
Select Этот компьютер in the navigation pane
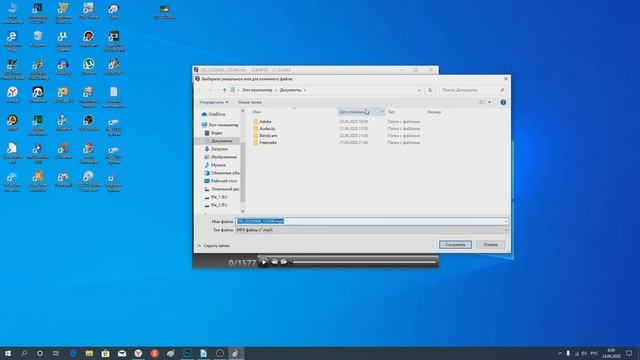[220, 125]
